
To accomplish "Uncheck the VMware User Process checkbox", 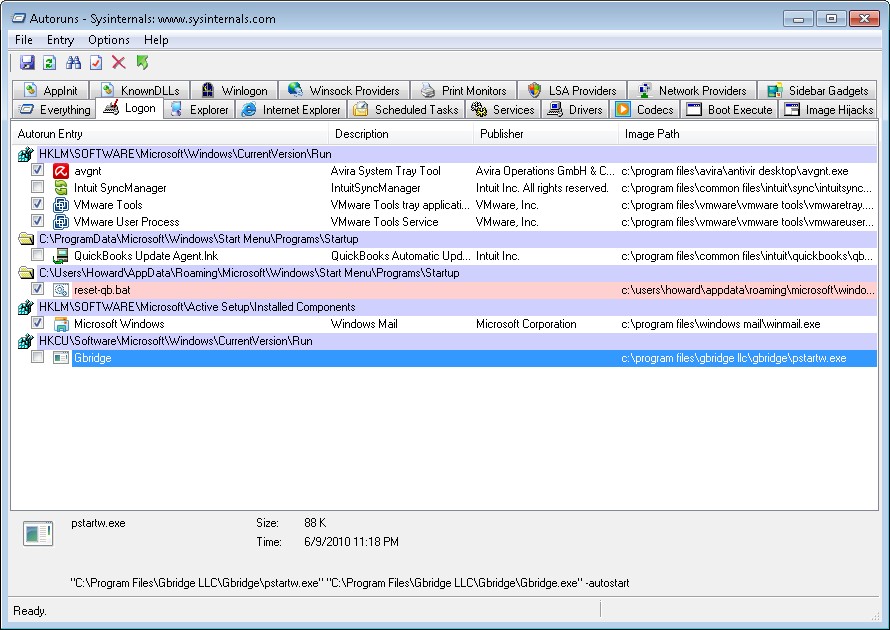I will tap(37, 221).
